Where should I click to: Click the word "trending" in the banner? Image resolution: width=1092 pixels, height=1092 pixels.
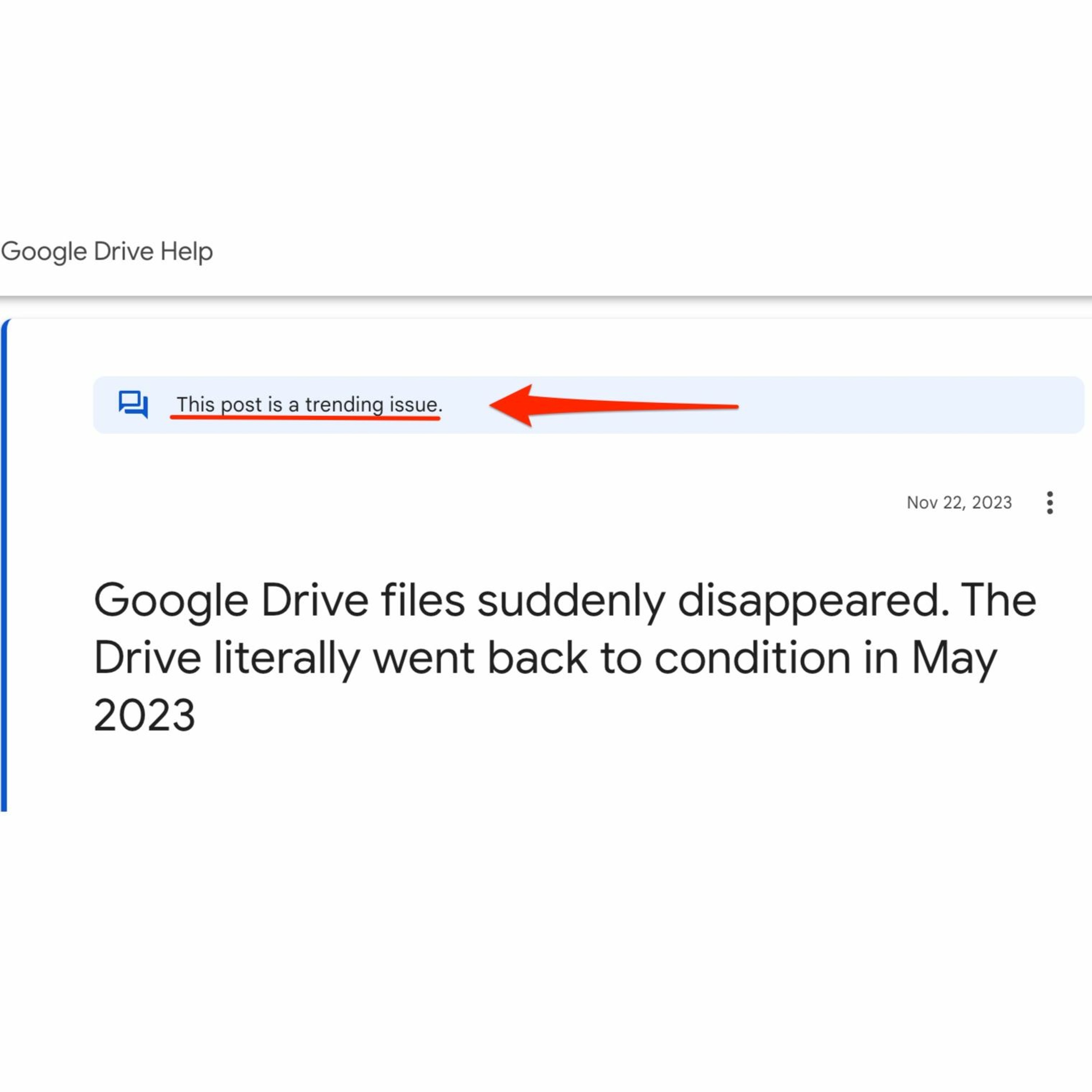344,405
